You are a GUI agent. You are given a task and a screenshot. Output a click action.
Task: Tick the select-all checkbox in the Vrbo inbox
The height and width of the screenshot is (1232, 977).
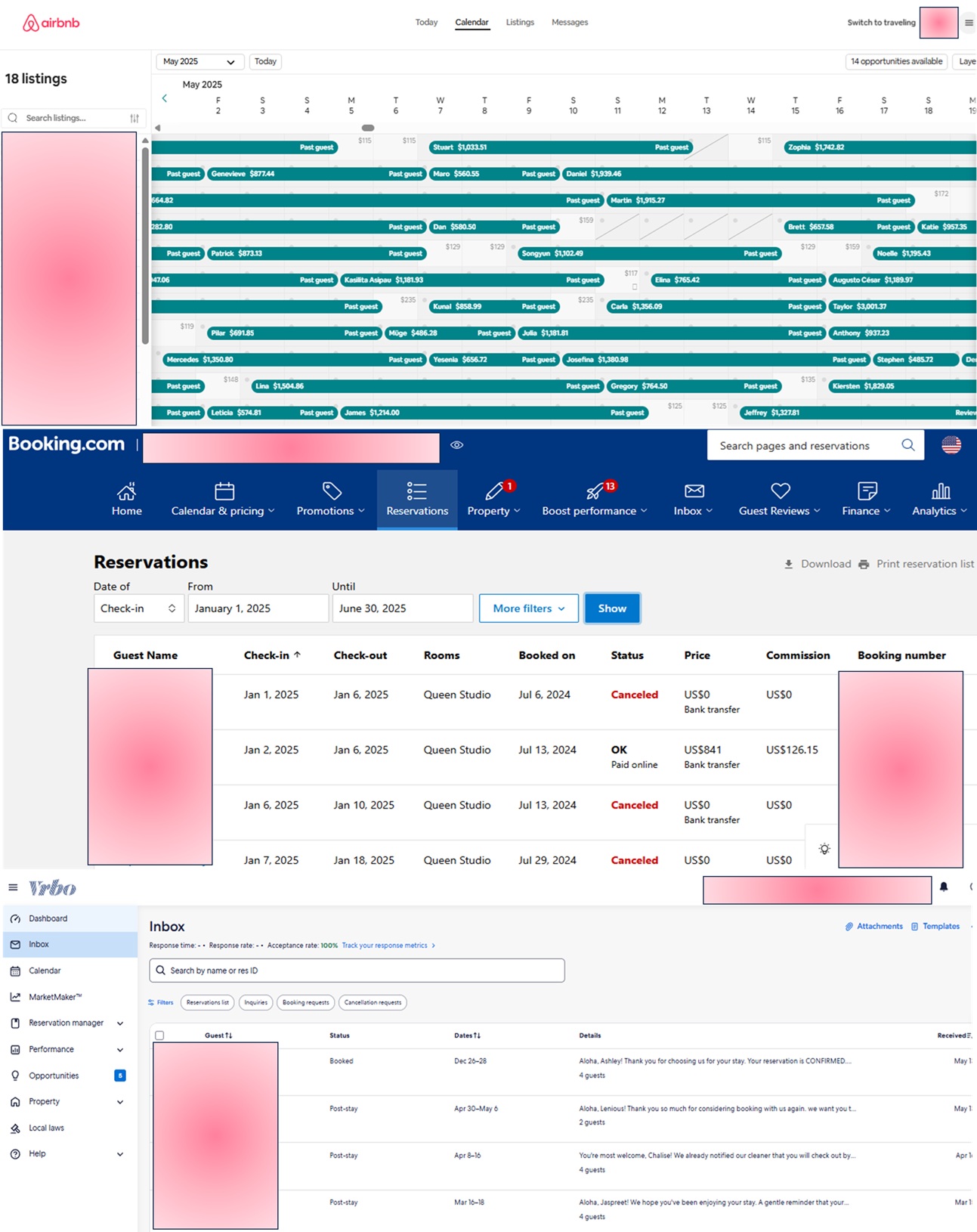click(x=159, y=1035)
